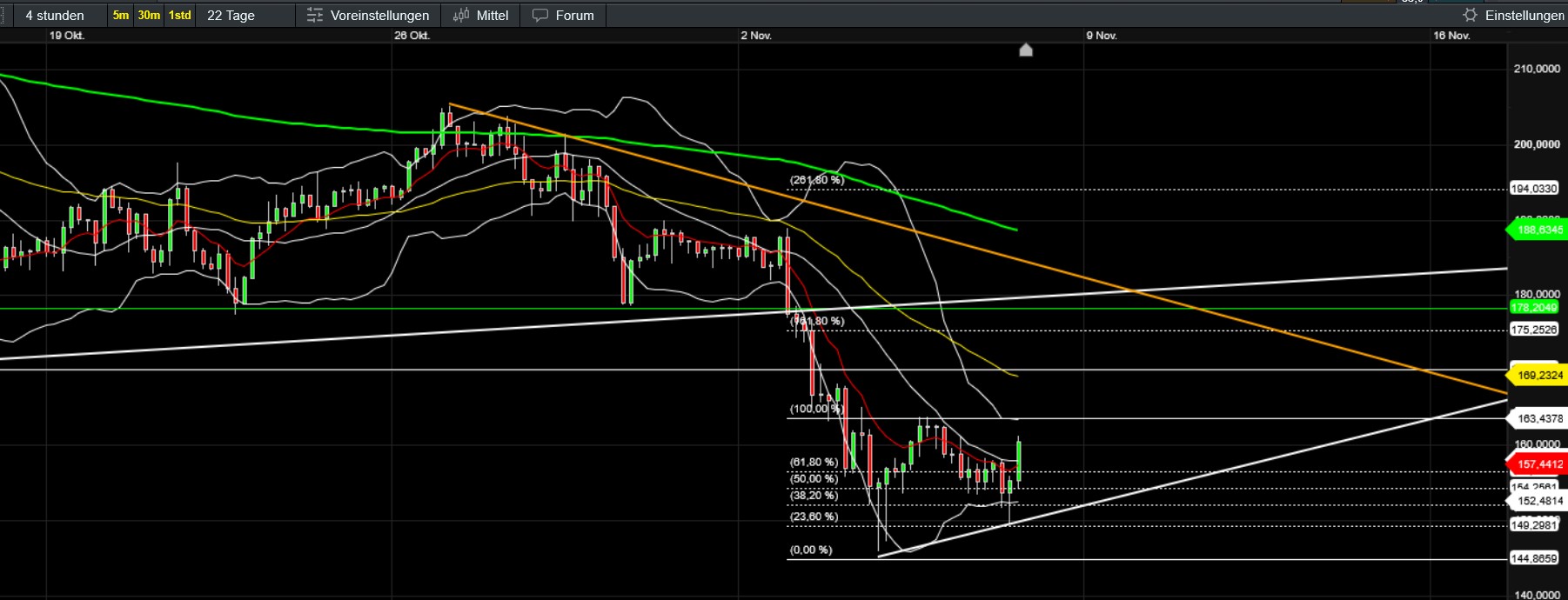The image size is (1568, 600).
Task: Open the 4 stunden interval dropdown
Action: click(x=55, y=16)
